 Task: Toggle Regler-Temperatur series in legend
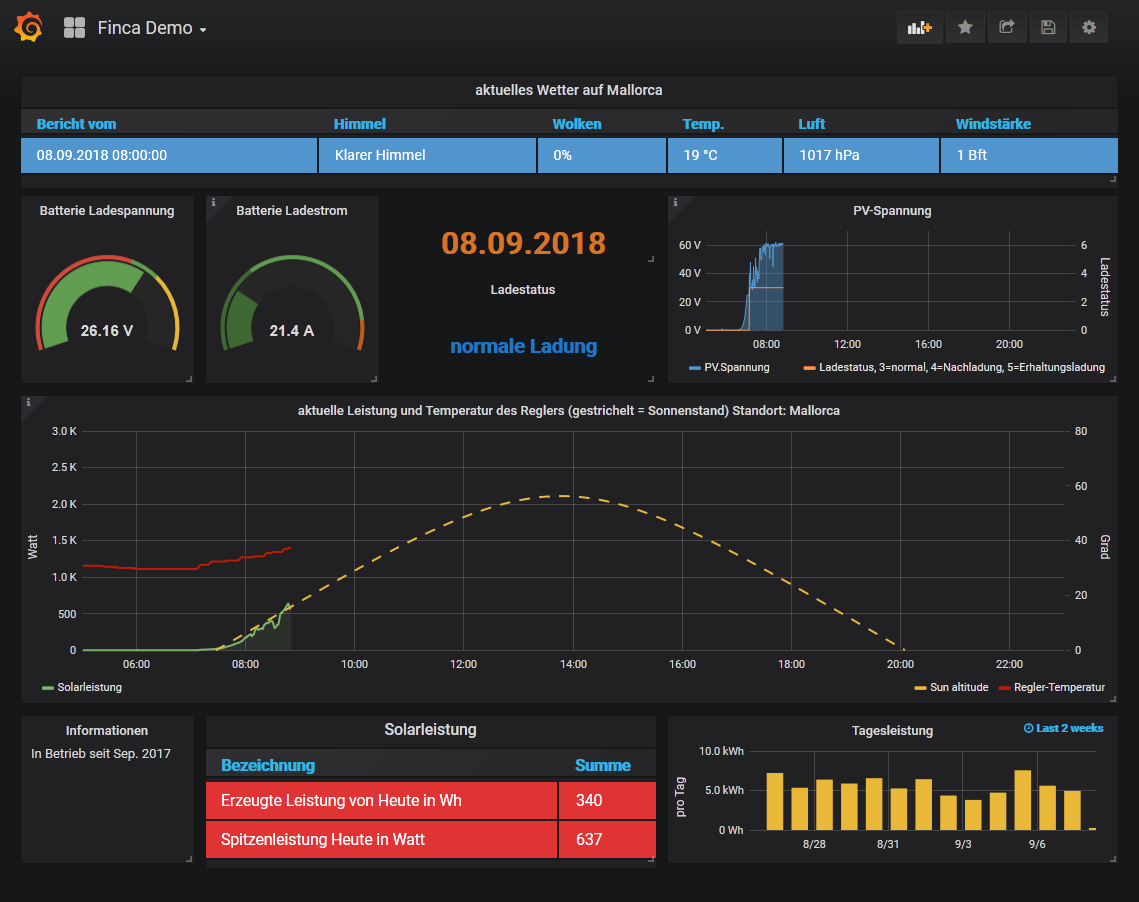point(1059,687)
